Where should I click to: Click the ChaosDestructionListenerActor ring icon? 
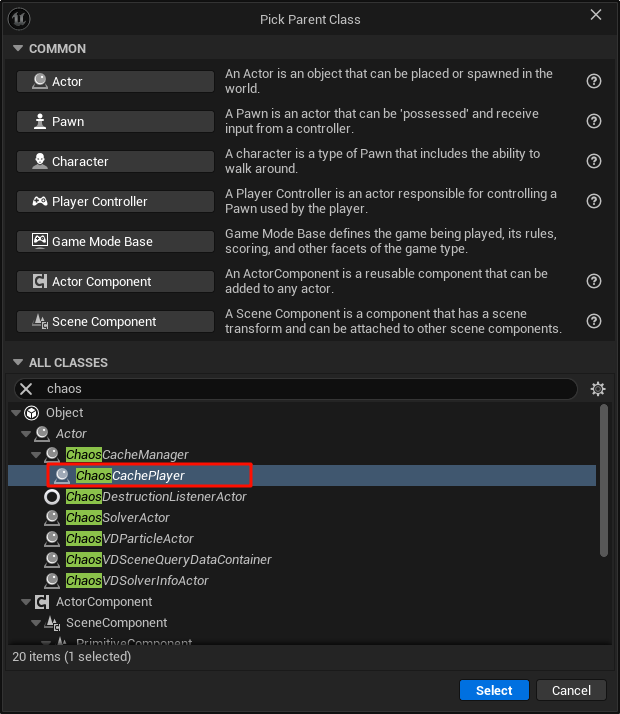click(x=52, y=497)
